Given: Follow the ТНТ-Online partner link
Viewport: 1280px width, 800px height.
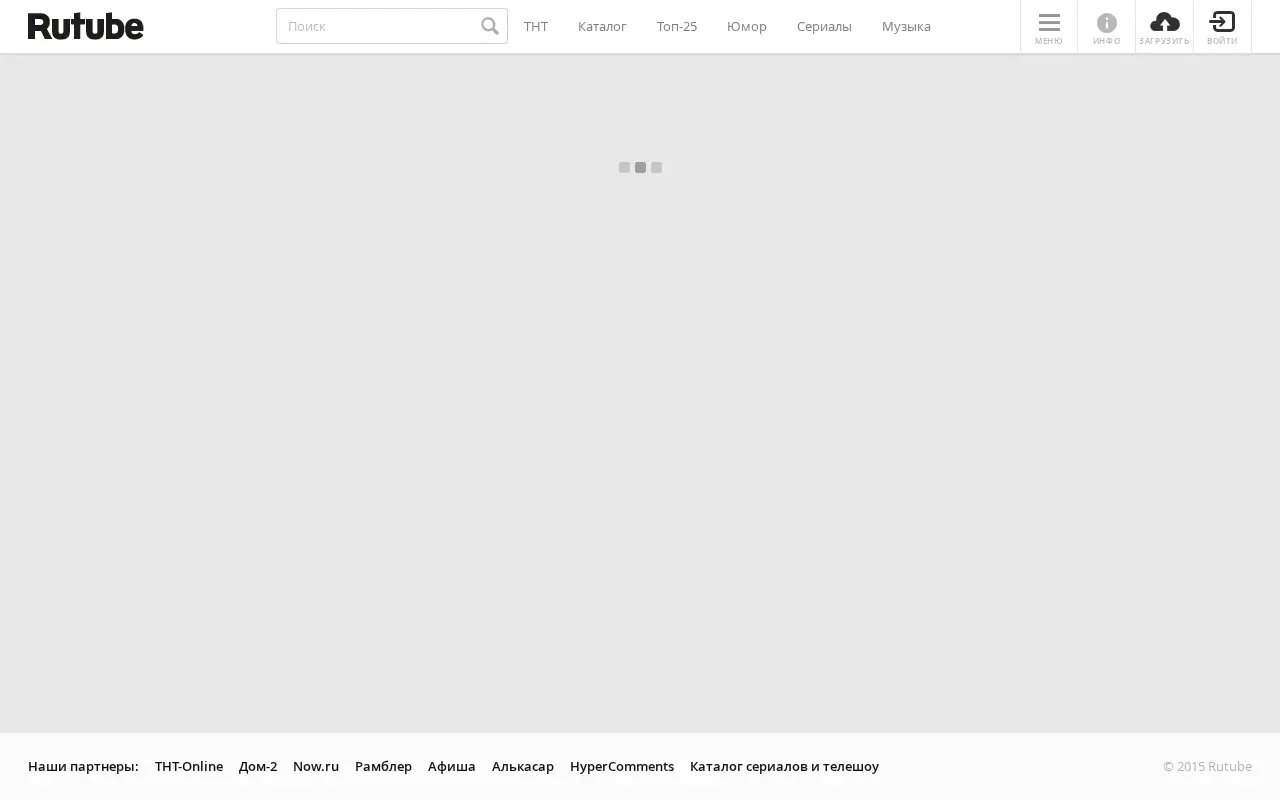Looking at the screenshot, I should pos(189,766).
